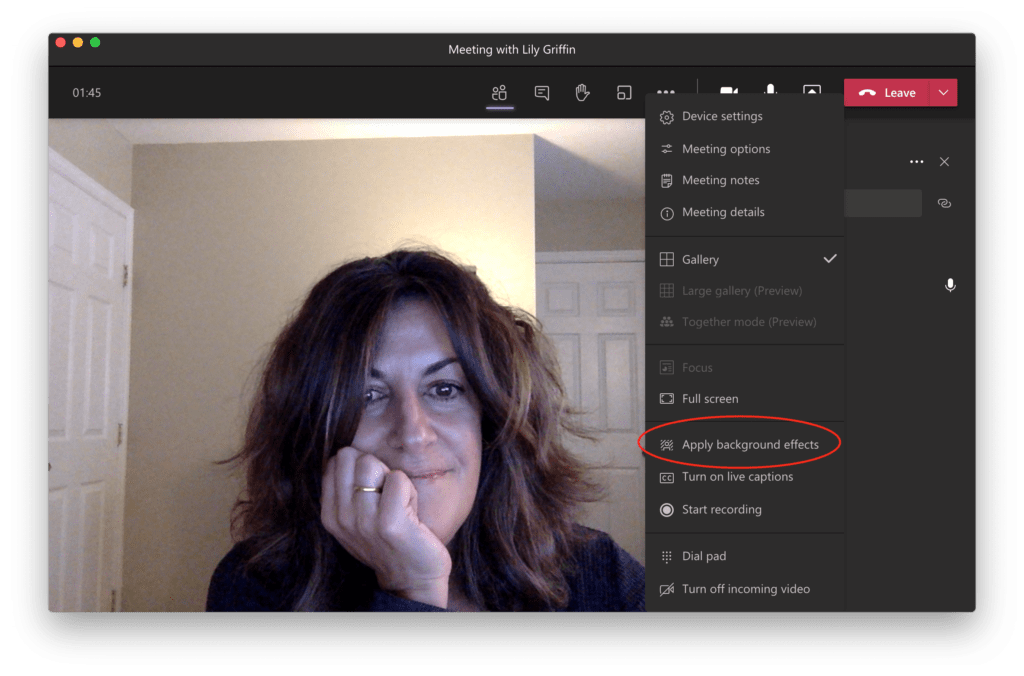Click the Meeting details info icon
The image size is (1024, 676).
click(667, 214)
